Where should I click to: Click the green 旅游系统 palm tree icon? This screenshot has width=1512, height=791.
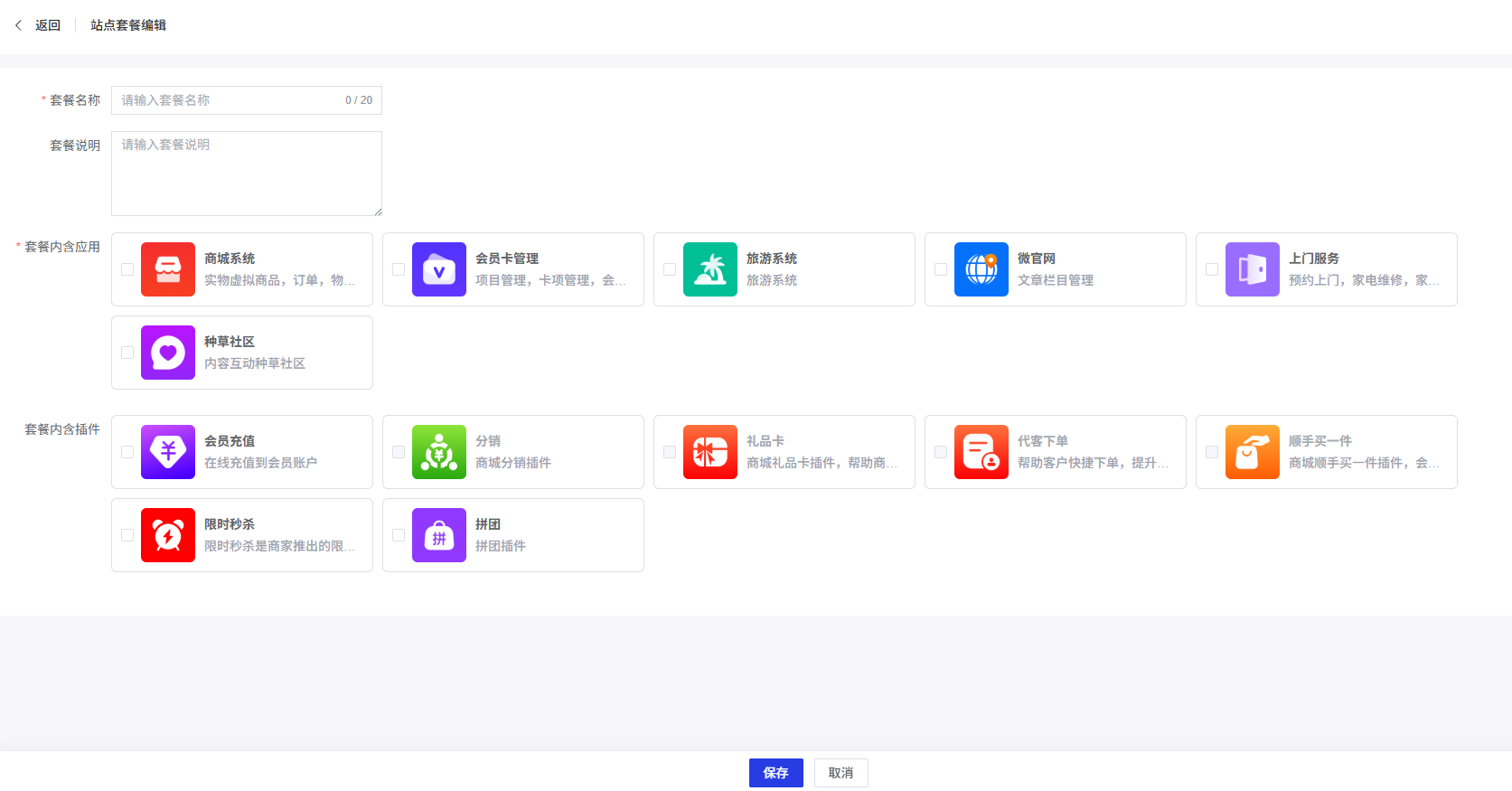pos(710,269)
